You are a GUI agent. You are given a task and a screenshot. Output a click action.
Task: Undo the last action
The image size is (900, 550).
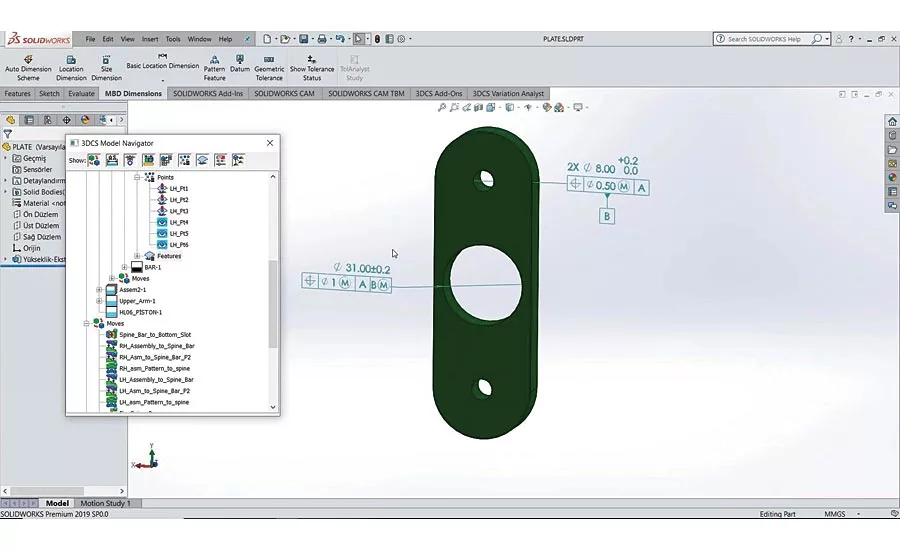[x=340, y=39]
